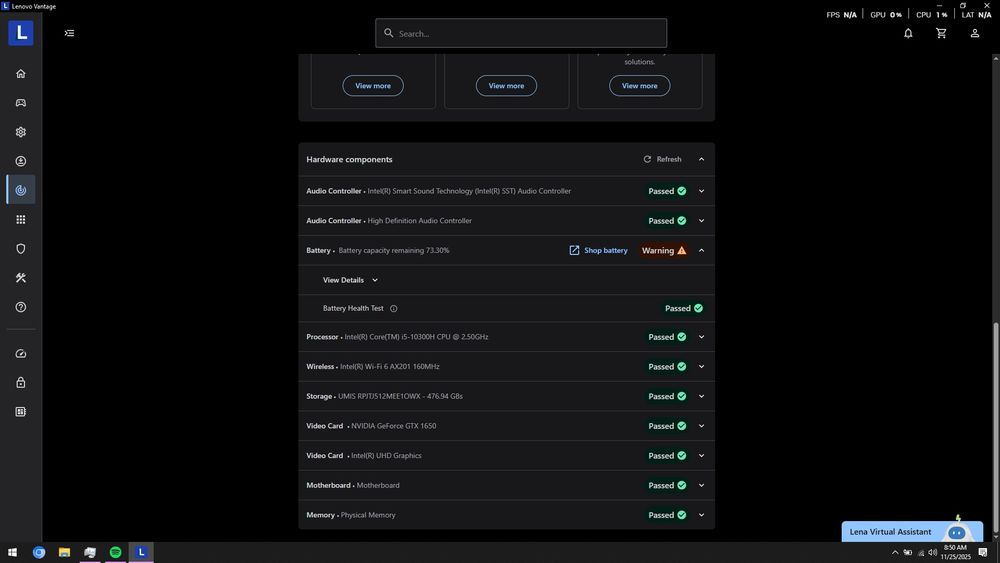The image size is (1000, 563).
Task: Expand battery View Details
Action: coord(350,280)
